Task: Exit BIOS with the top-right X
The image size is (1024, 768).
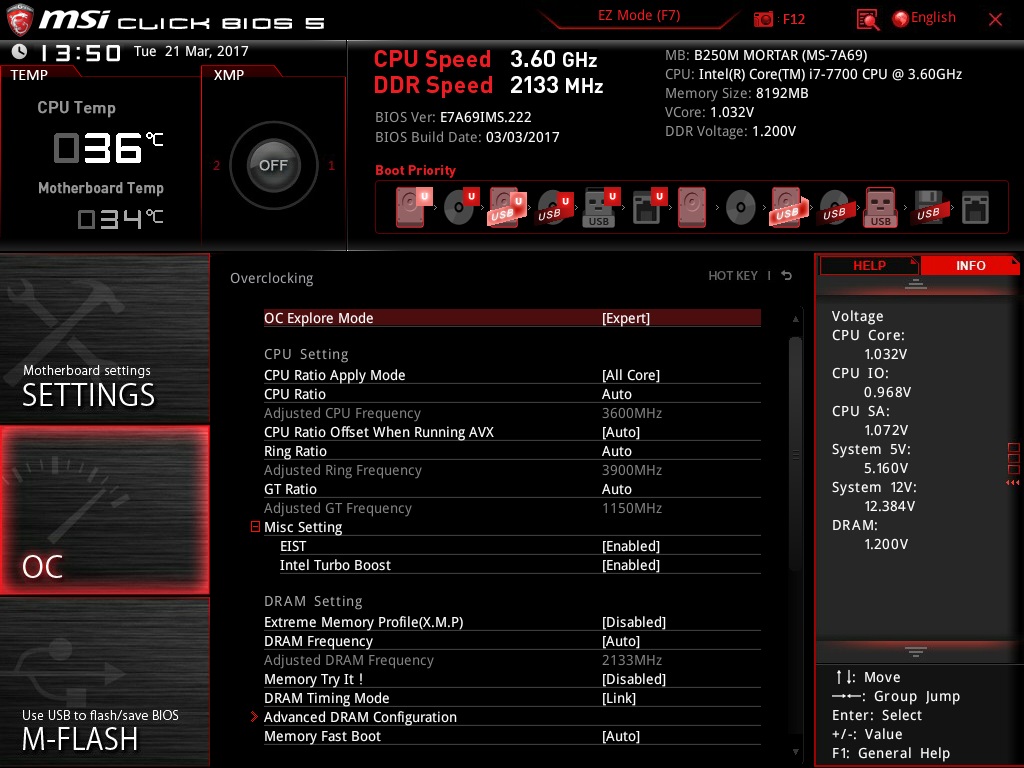Action: coord(995,20)
